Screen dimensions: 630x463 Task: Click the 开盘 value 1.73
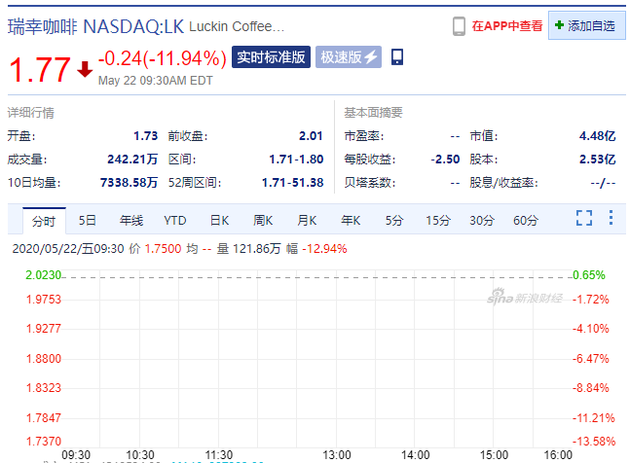pyautogui.click(x=145, y=136)
